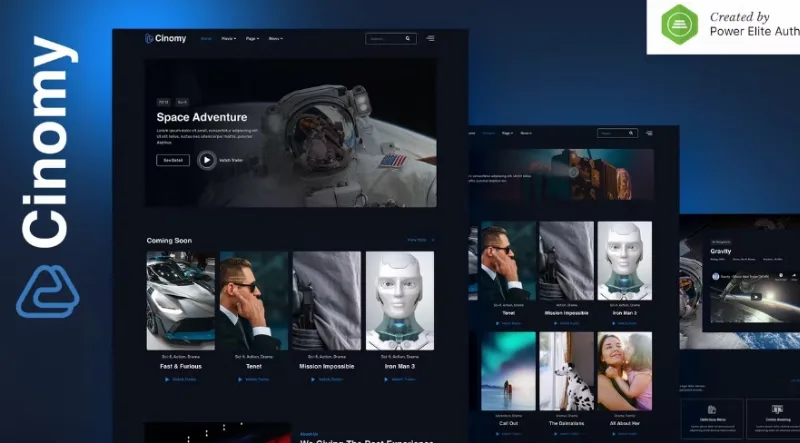Click the arrow icon next to View More
Viewport: 800px width, 443px height.
433,240
